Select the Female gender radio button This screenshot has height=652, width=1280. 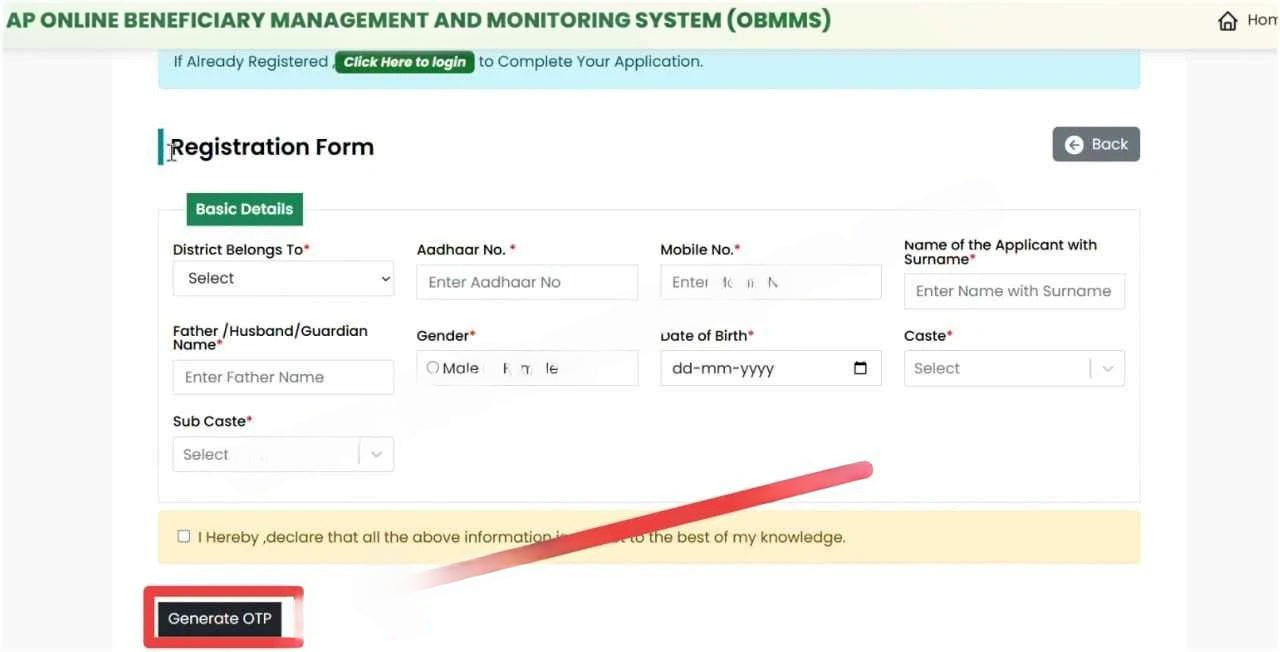pos(492,368)
